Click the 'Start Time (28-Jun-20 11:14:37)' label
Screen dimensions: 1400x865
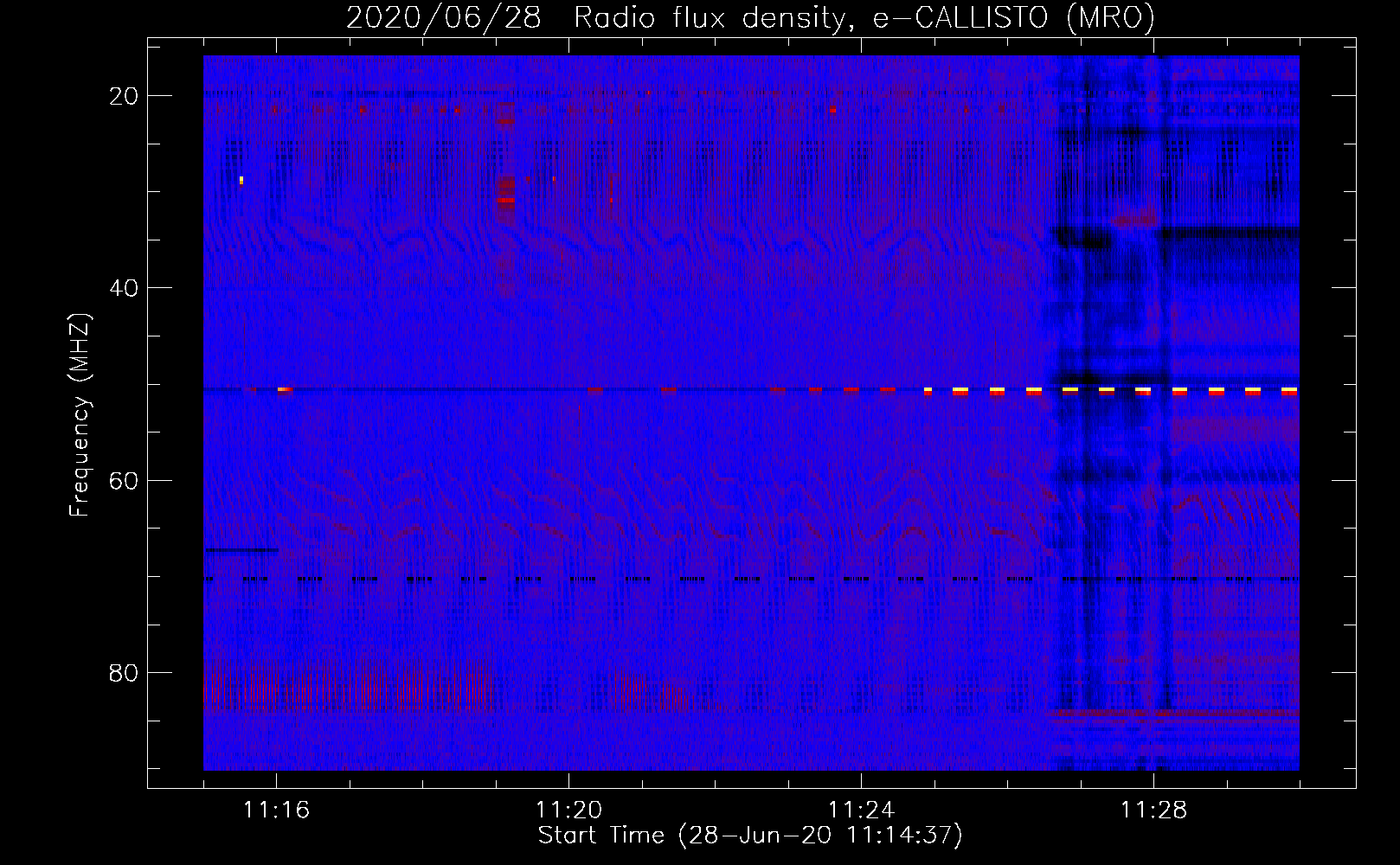pyautogui.click(x=750, y=836)
